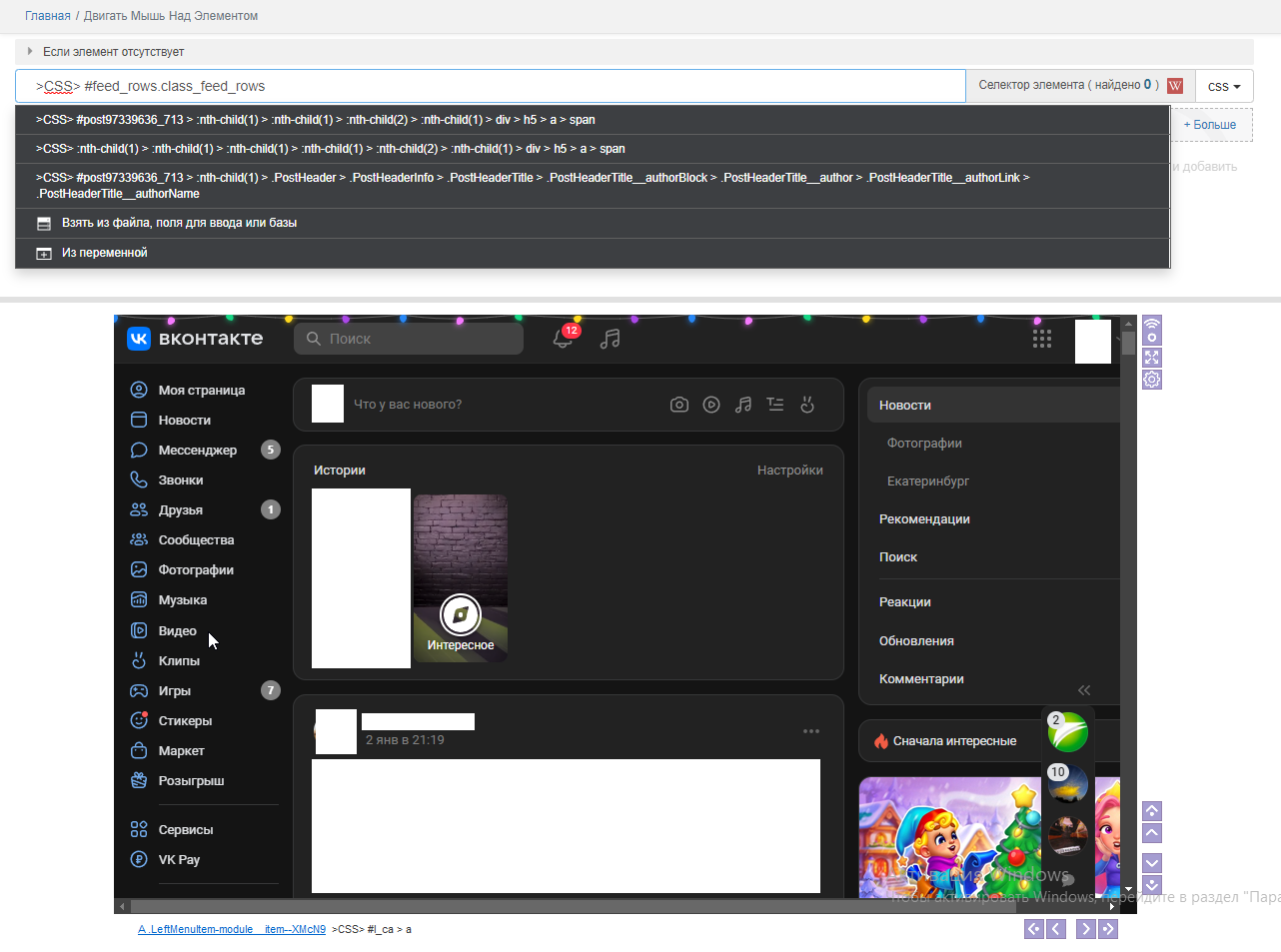Image resolution: width=1281 pixels, height=952 pixels.
Task: Click the VK search field 'Поиск'
Action: 410,339
